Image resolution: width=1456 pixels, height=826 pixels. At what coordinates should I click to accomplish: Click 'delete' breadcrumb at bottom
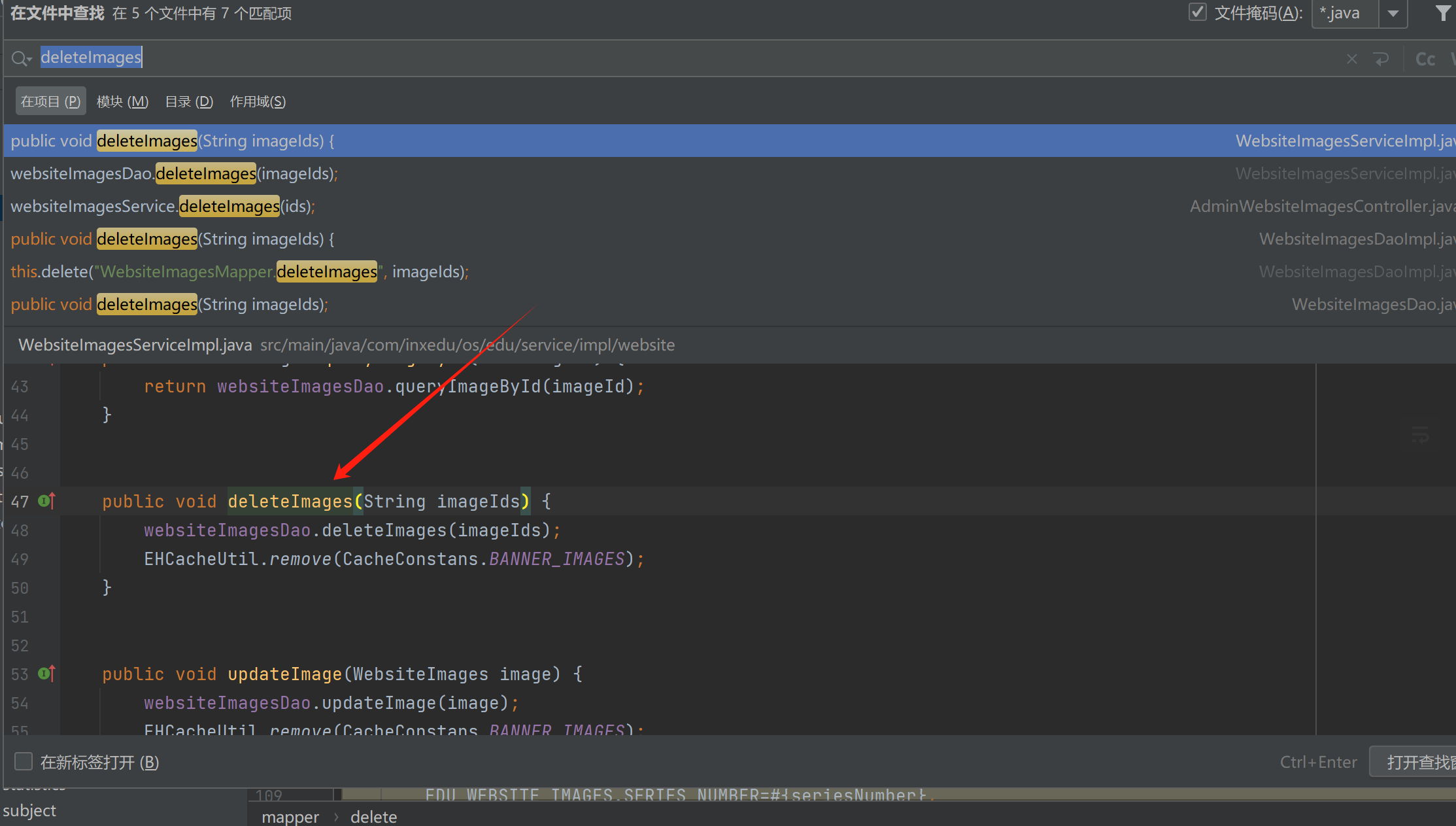pos(374,817)
